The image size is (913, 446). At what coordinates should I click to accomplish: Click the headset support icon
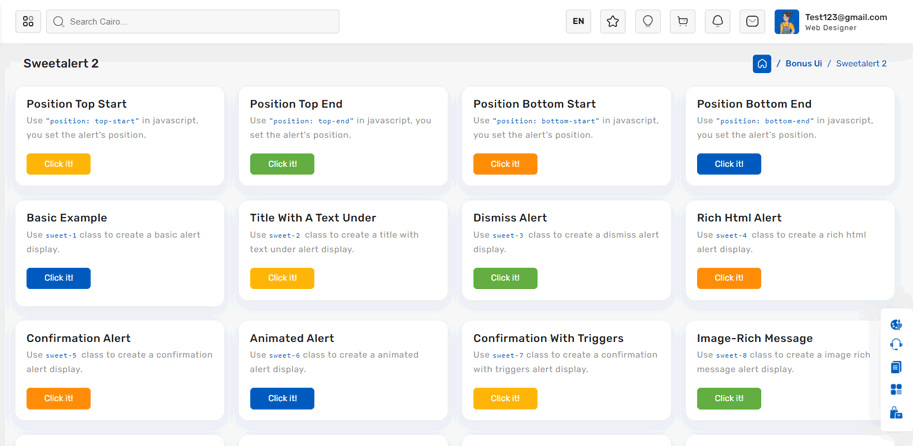pyautogui.click(x=896, y=345)
